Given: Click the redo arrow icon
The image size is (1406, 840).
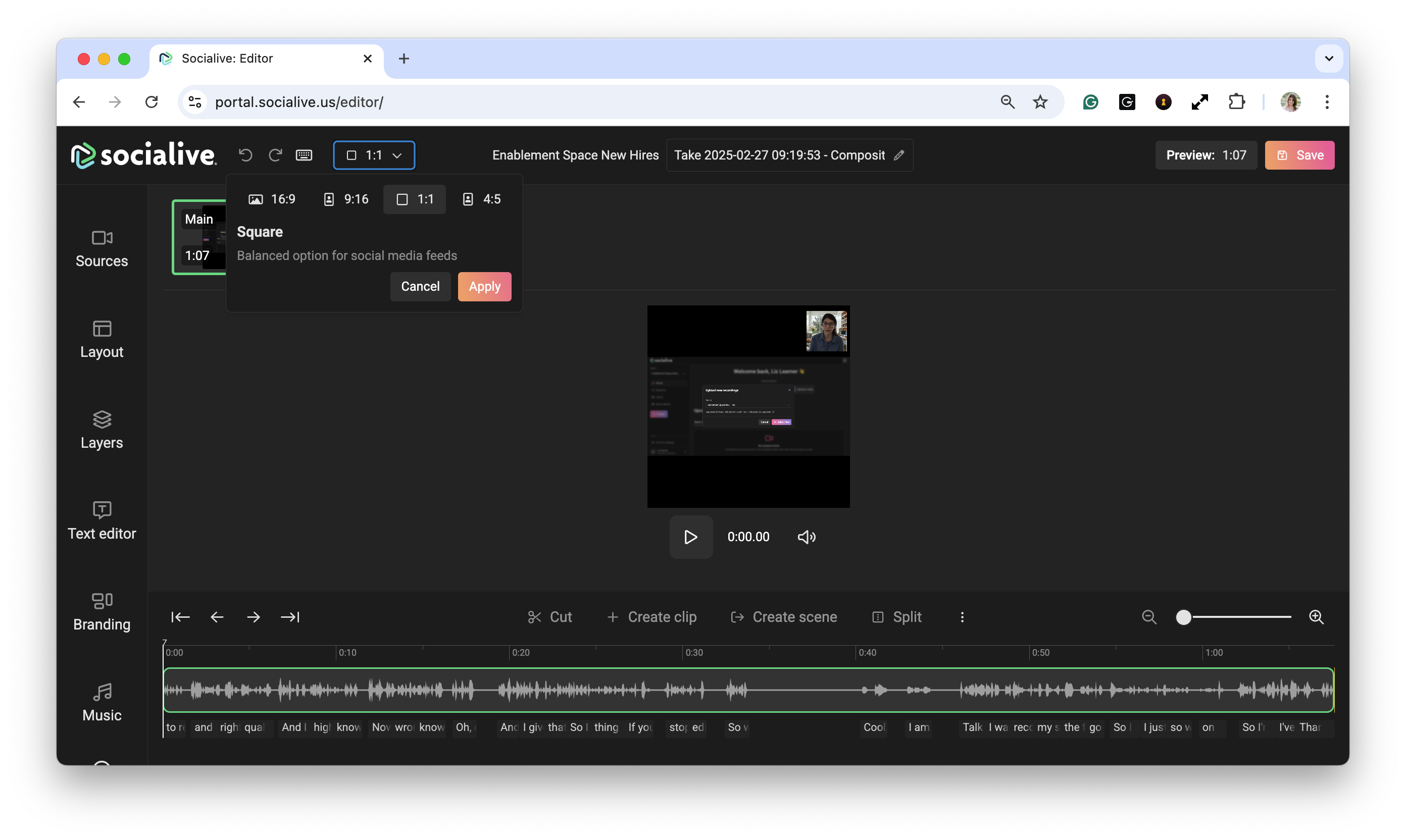Looking at the screenshot, I should pos(275,155).
